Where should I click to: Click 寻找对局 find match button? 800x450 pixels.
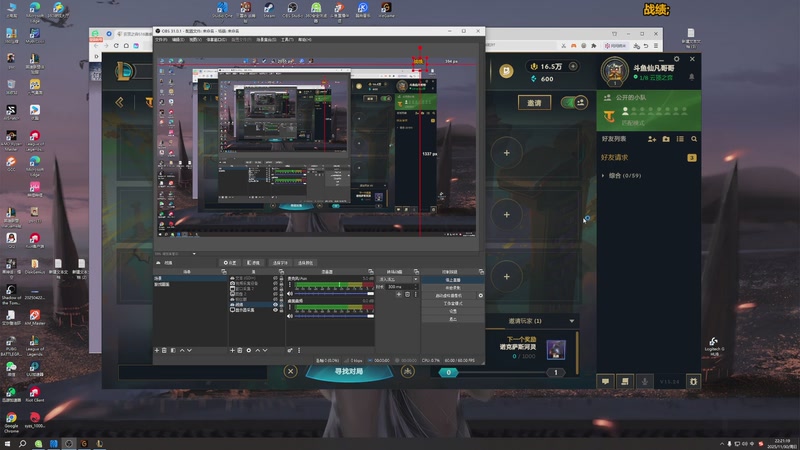pos(349,371)
